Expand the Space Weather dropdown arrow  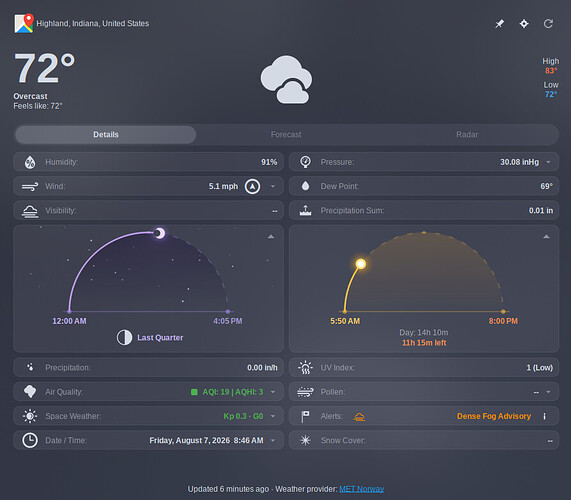[273, 416]
